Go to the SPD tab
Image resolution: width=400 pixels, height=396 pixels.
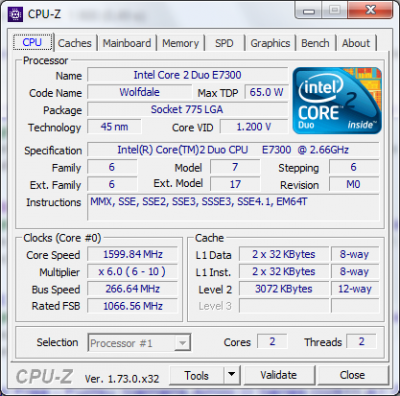pyautogui.click(x=224, y=43)
